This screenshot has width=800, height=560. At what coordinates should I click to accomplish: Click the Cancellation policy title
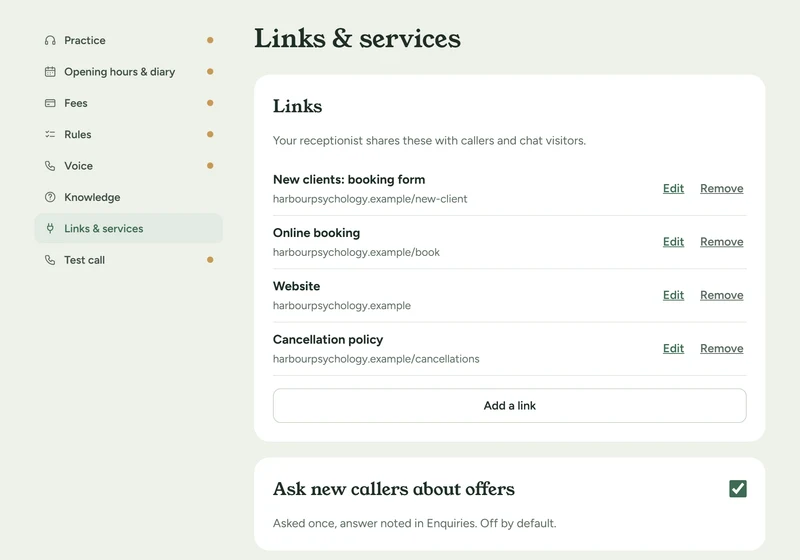click(x=328, y=340)
